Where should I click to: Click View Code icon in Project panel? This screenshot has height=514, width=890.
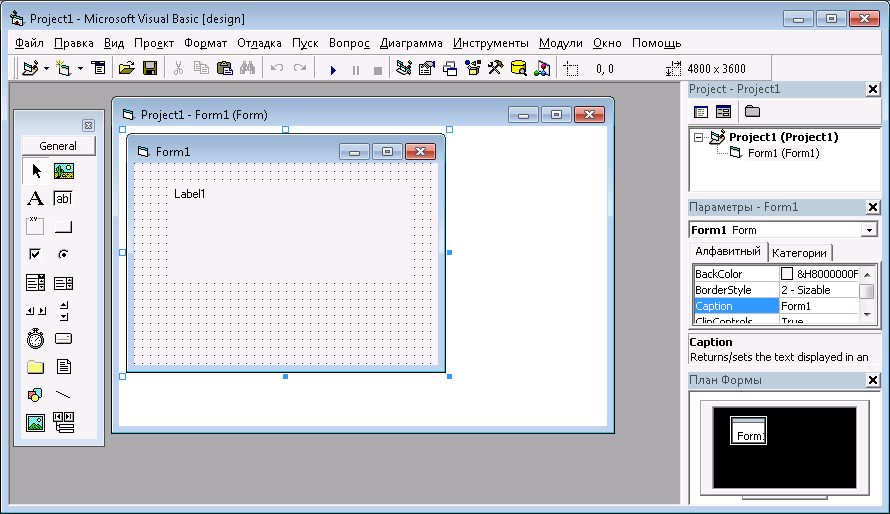(x=701, y=112)
